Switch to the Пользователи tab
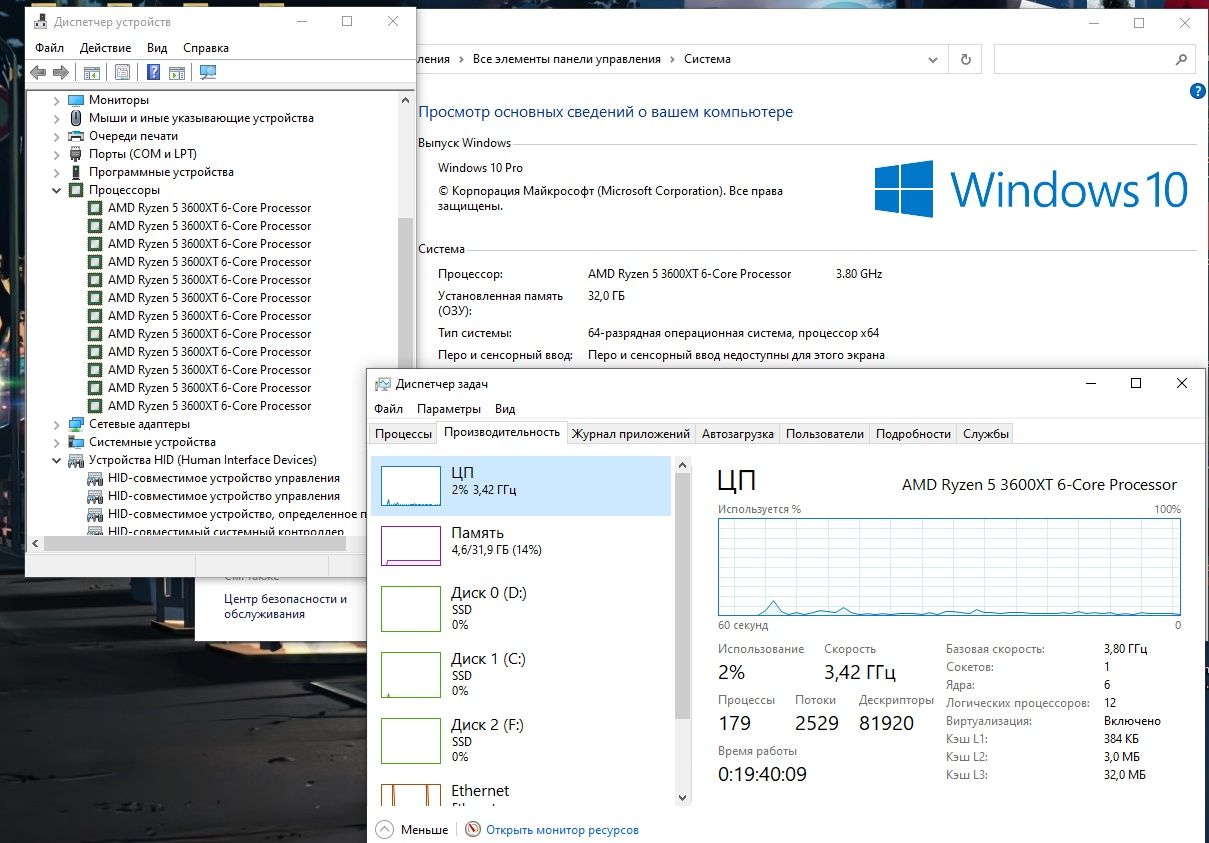 tap(824, 434)
